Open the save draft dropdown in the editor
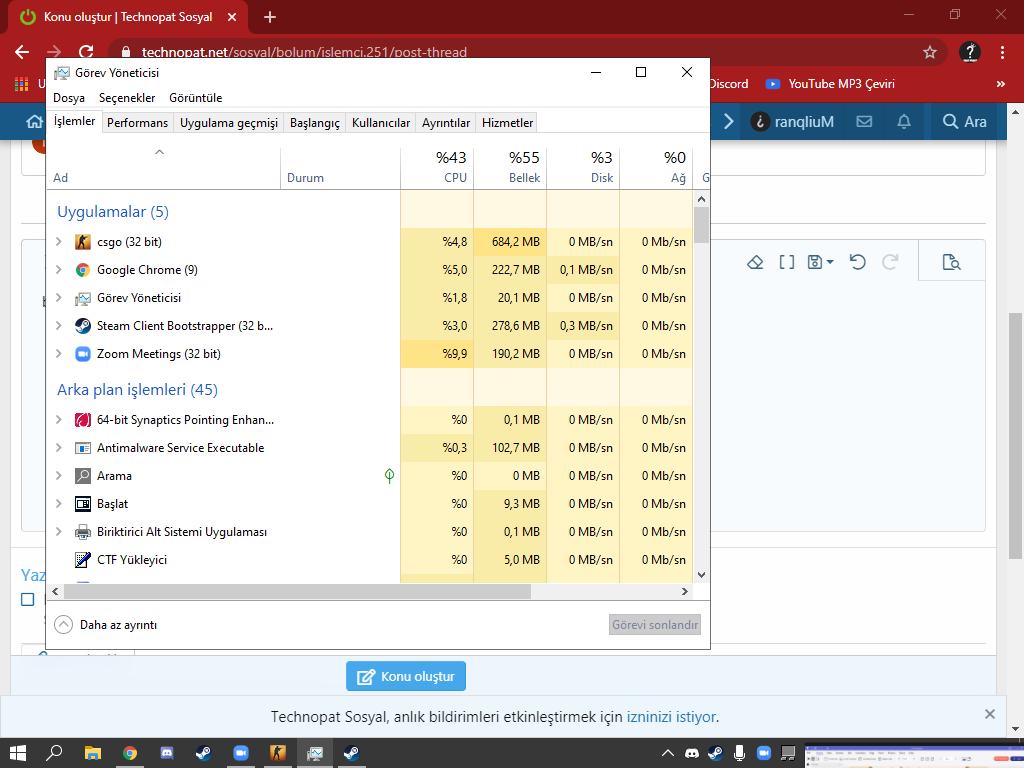1024x768 pixels. point(821,263)
